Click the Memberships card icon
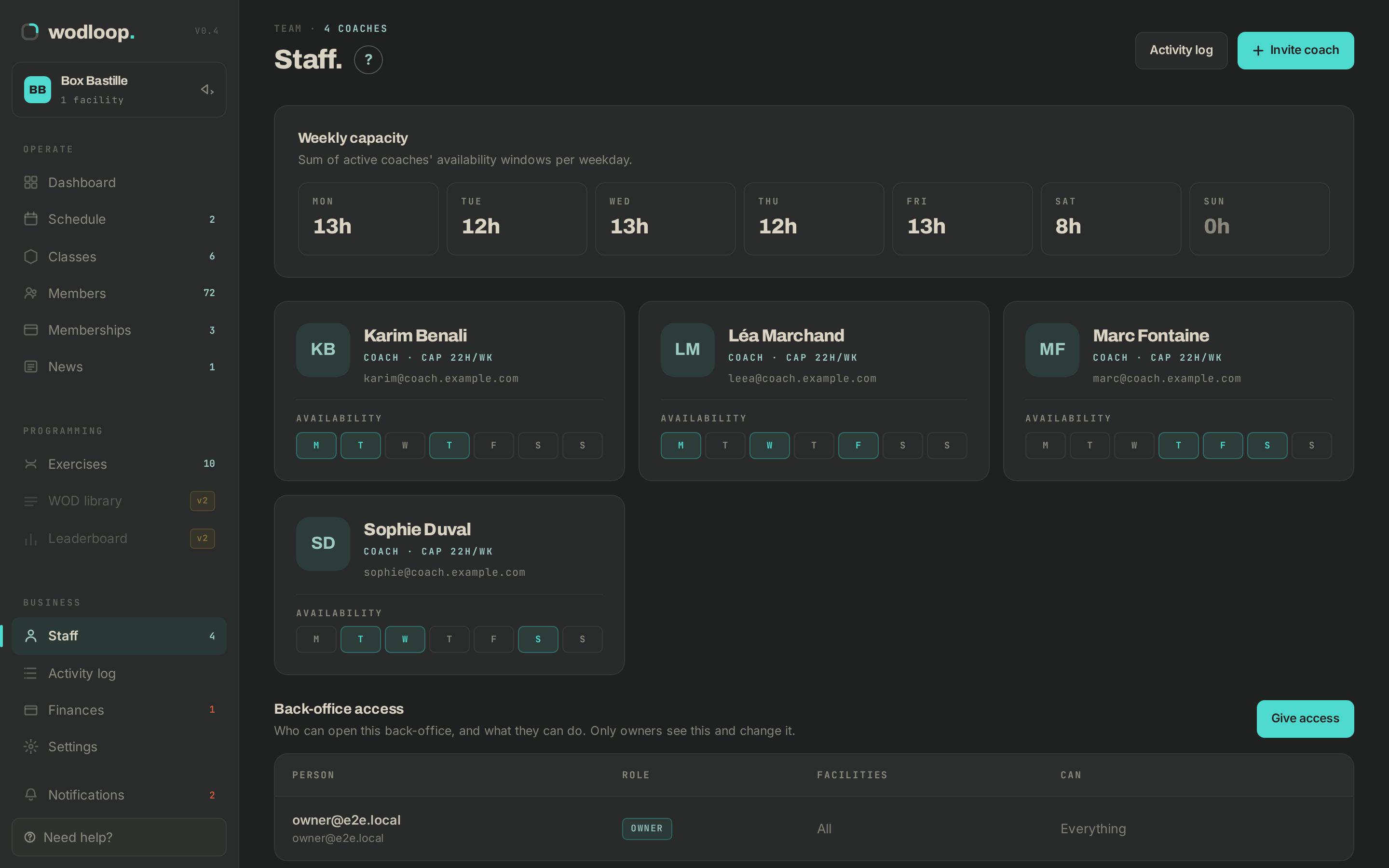Viewport: 1389px width, 868px height. (x=31, y=330)
